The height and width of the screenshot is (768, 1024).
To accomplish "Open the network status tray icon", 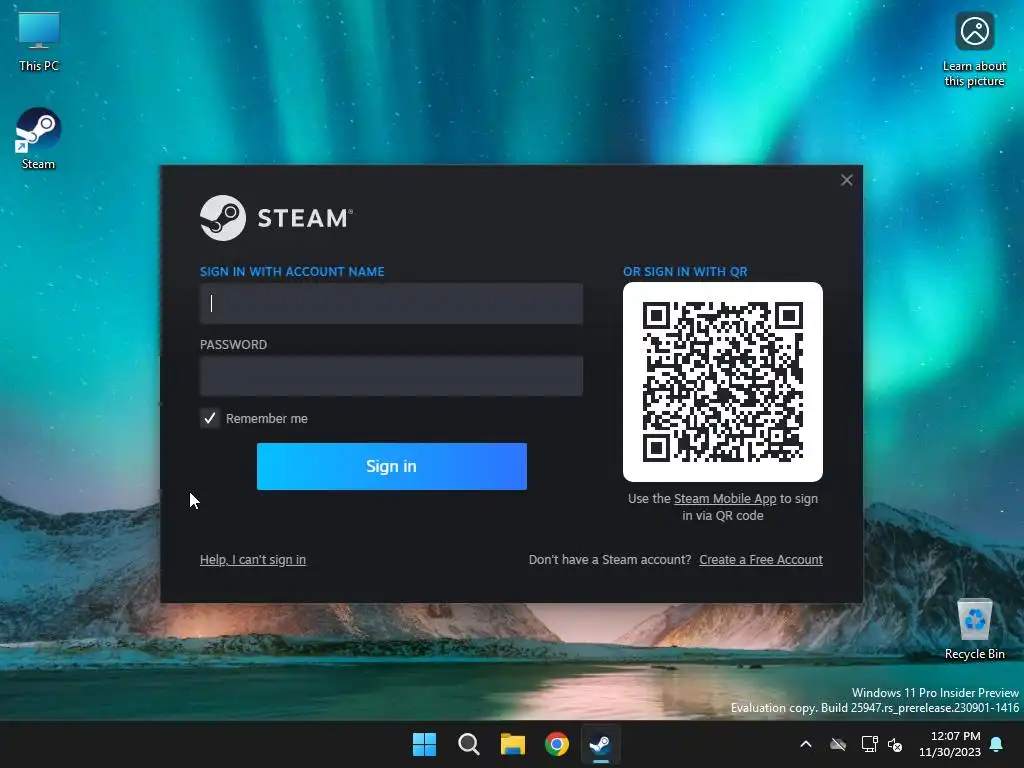I will (869, 744).
